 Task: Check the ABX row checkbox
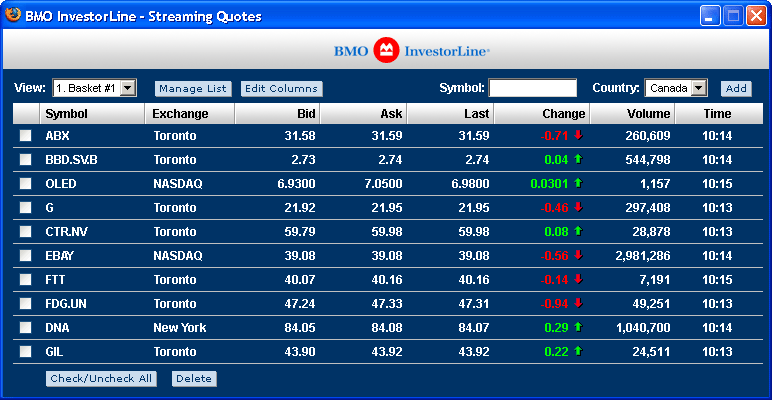pos(26,135)
